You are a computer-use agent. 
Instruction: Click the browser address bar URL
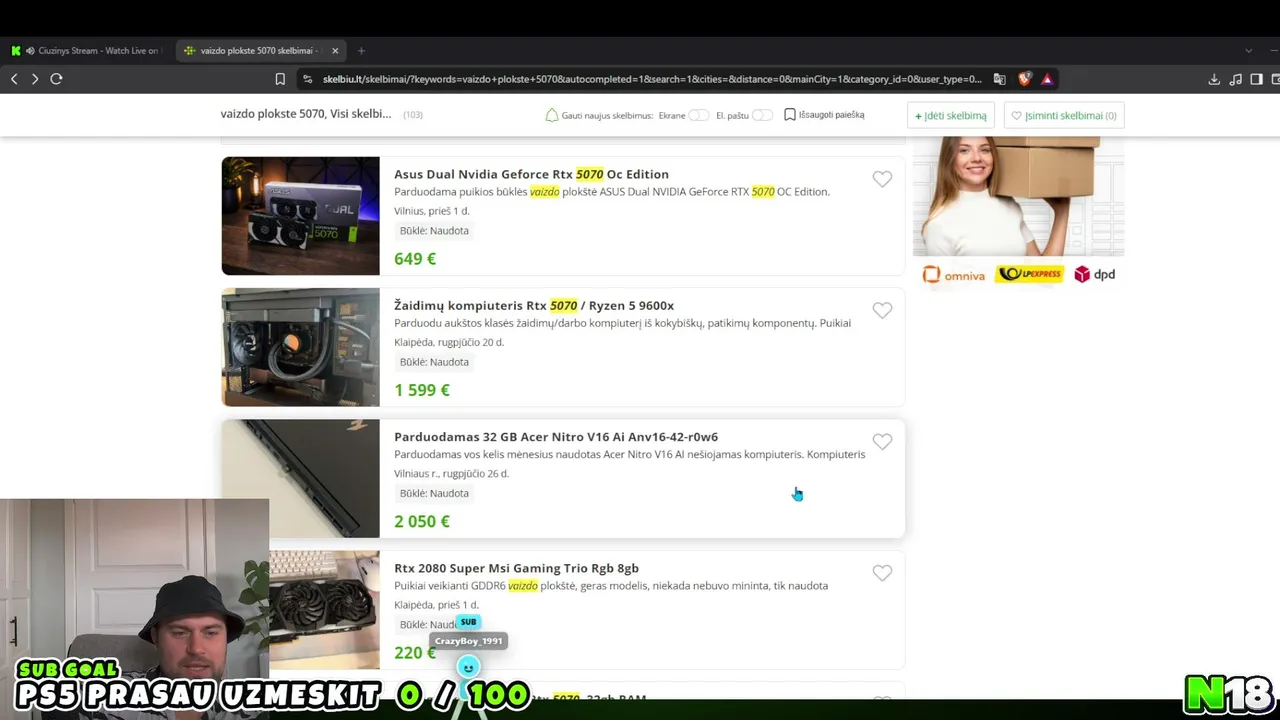pyautogui.click(x=652, y=79)
